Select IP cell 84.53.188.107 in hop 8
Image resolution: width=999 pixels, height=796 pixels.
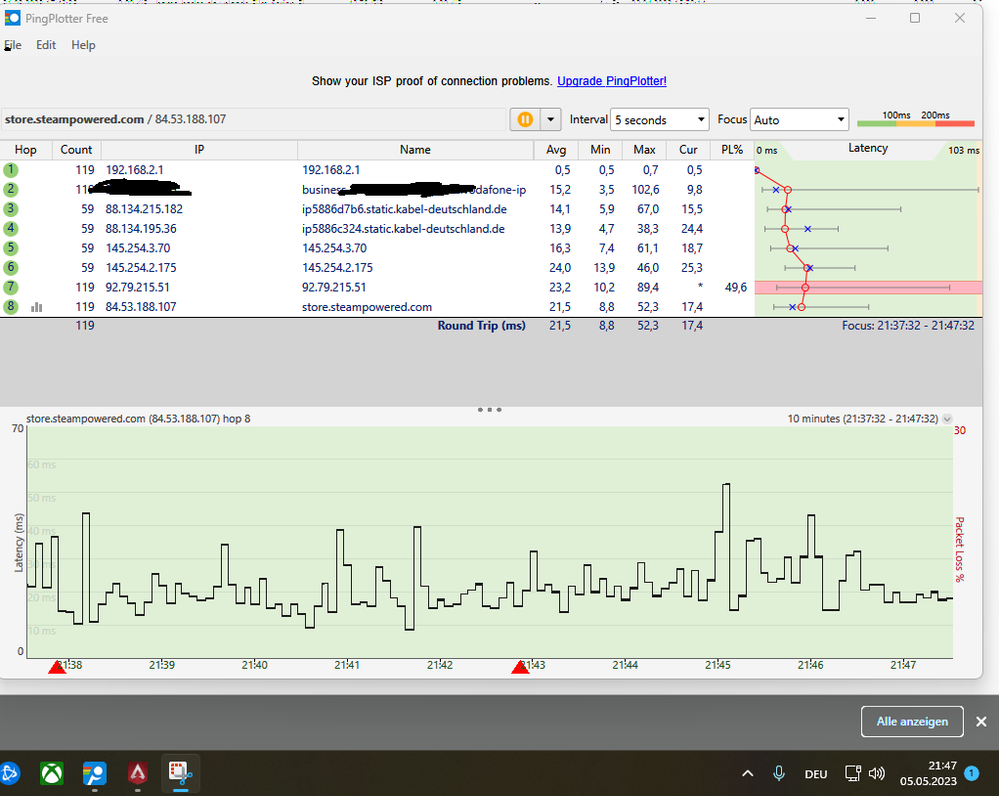[141, 307]
